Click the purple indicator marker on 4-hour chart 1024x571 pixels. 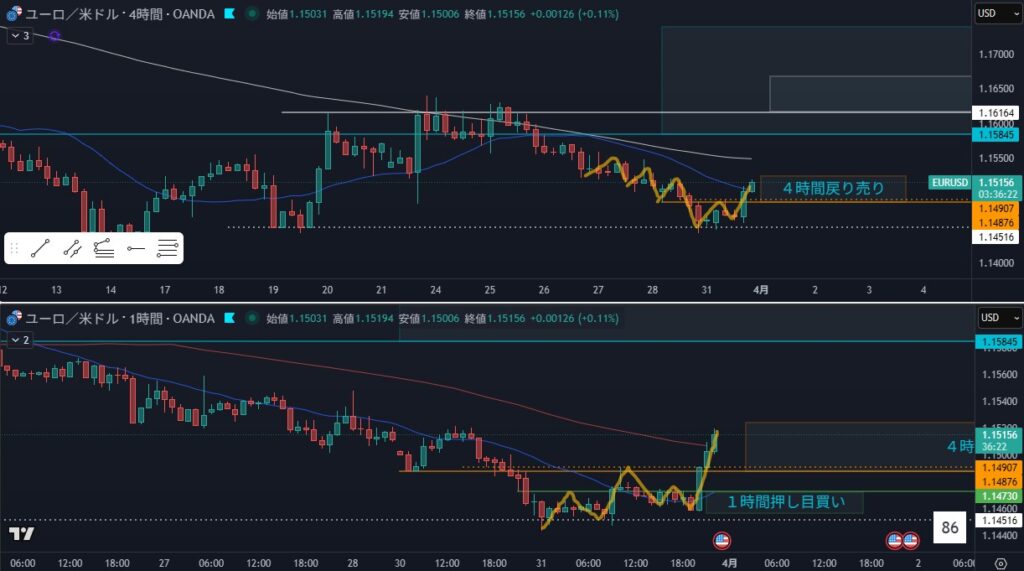(x=54, y=36)
